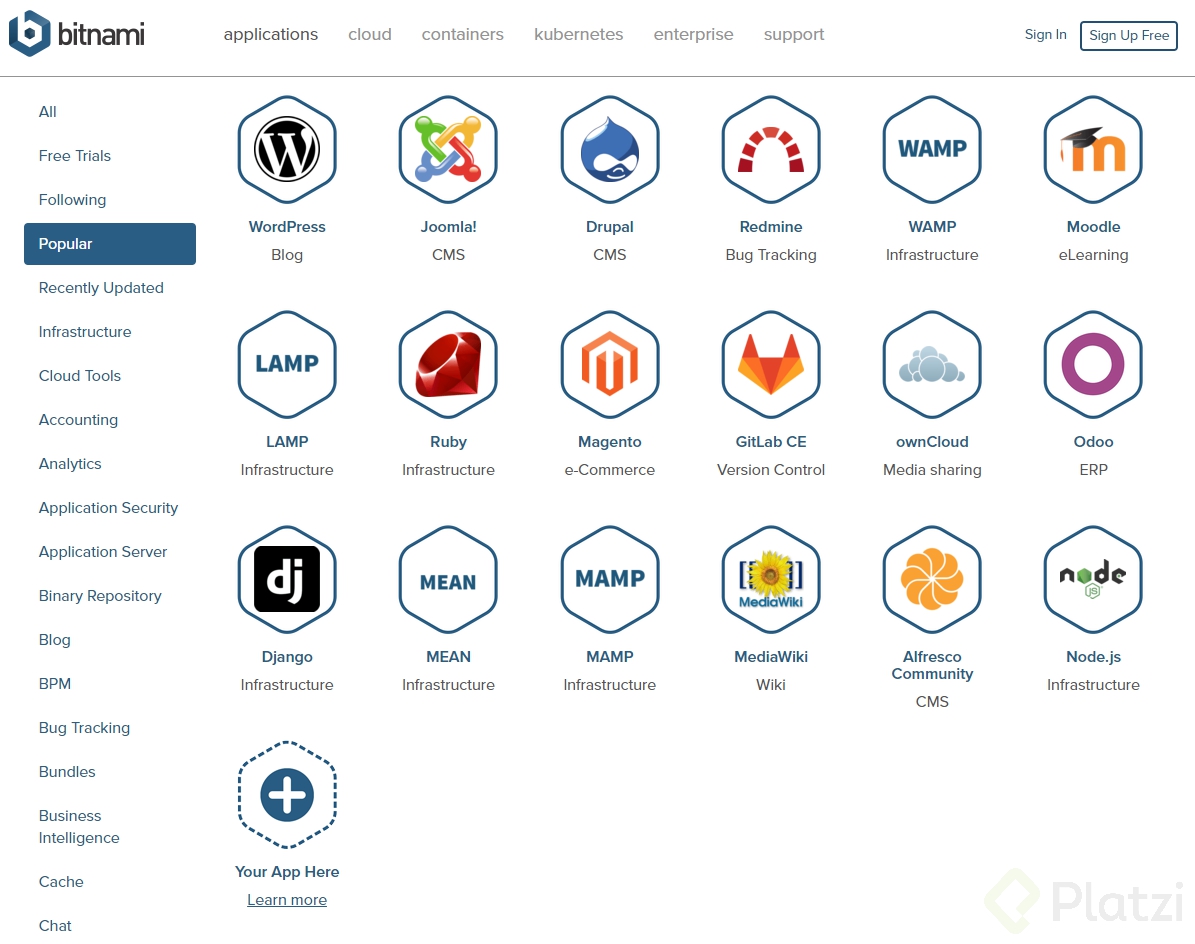Filter by Bug Tracking in sidebar
Image resolution: width=1195 pixels, height=944 pixels.
(85, 728)
